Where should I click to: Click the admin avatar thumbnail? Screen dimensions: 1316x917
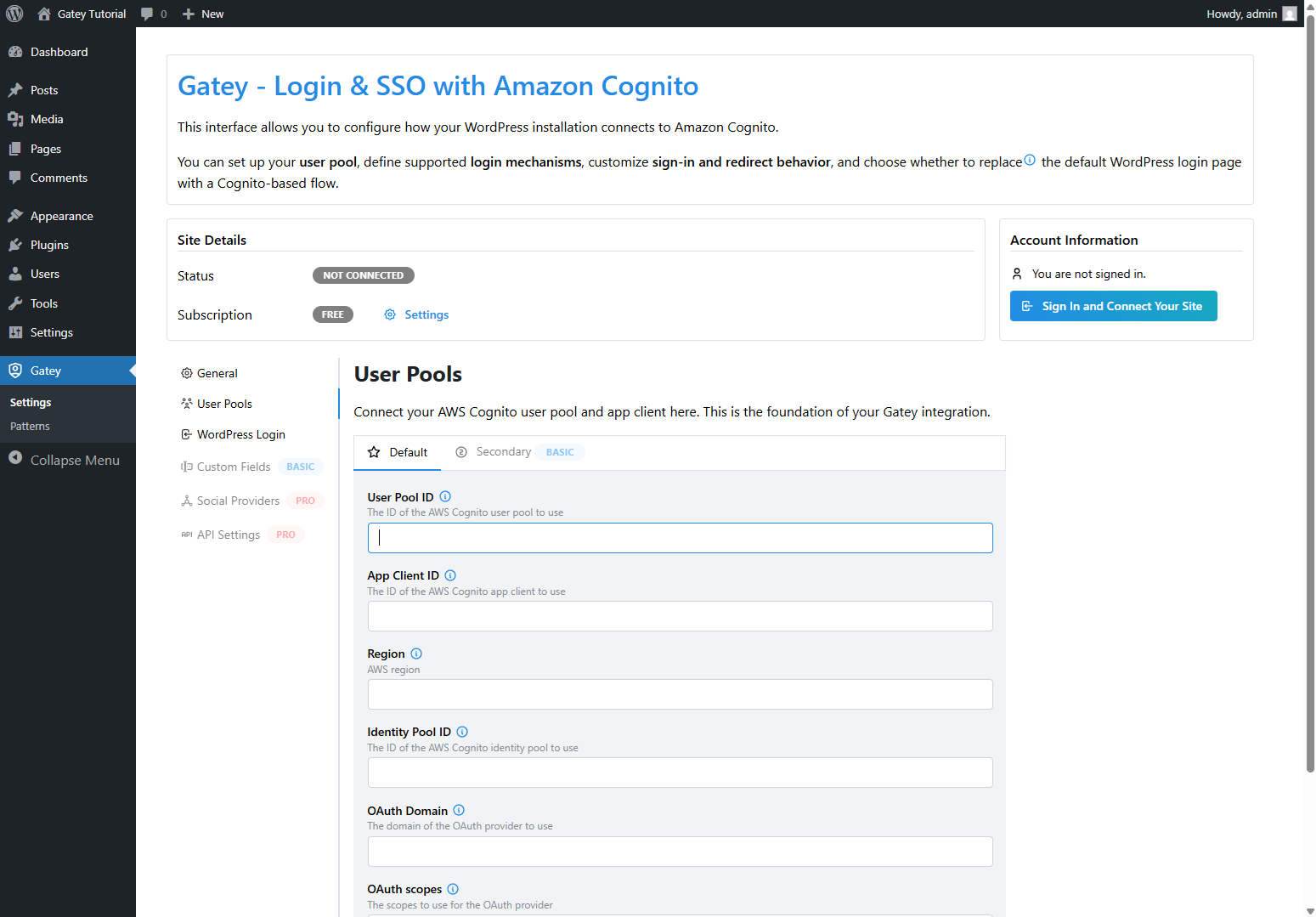(1290, 14)
